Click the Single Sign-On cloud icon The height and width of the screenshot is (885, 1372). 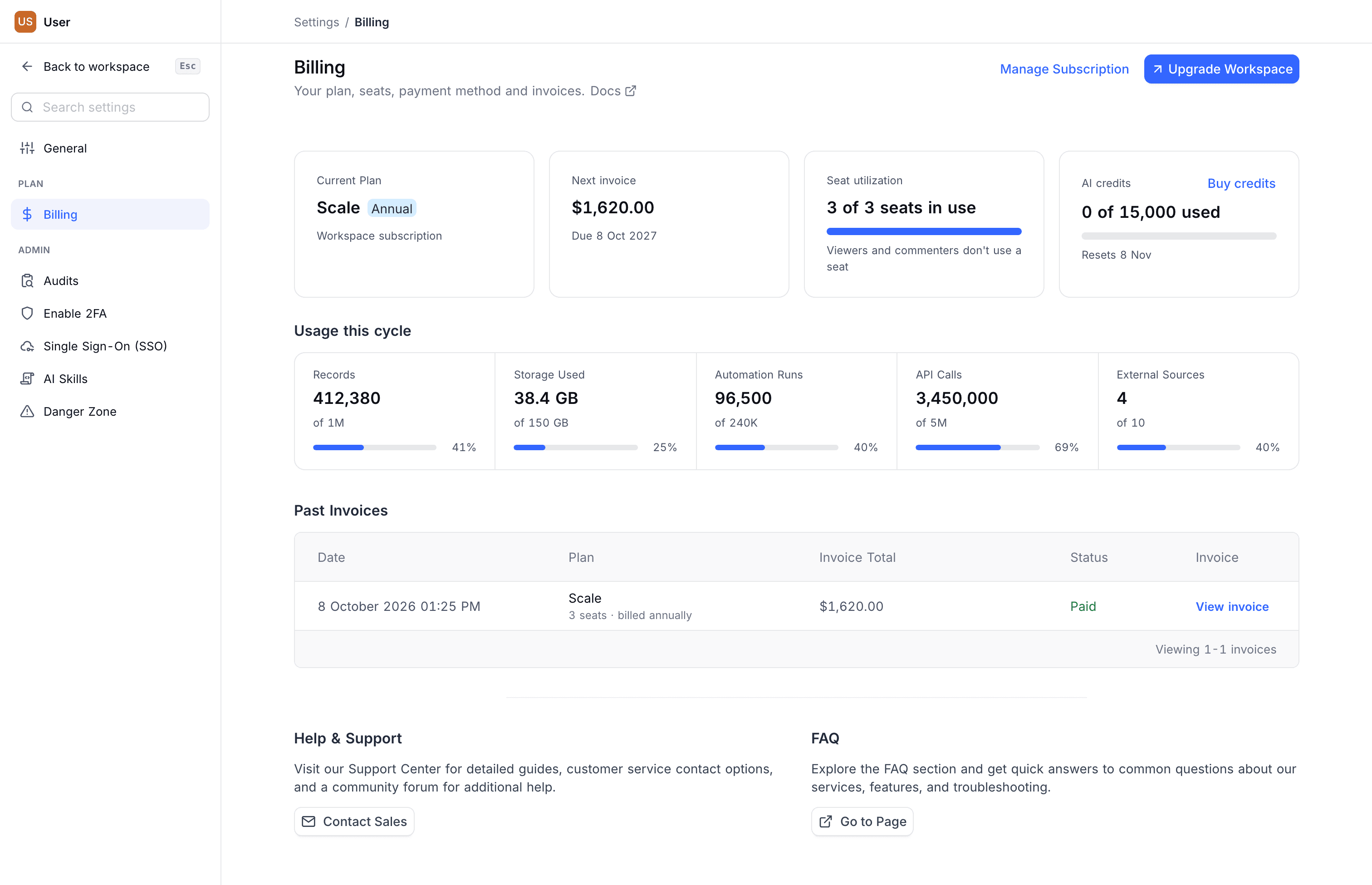click(x=27, y=347)
